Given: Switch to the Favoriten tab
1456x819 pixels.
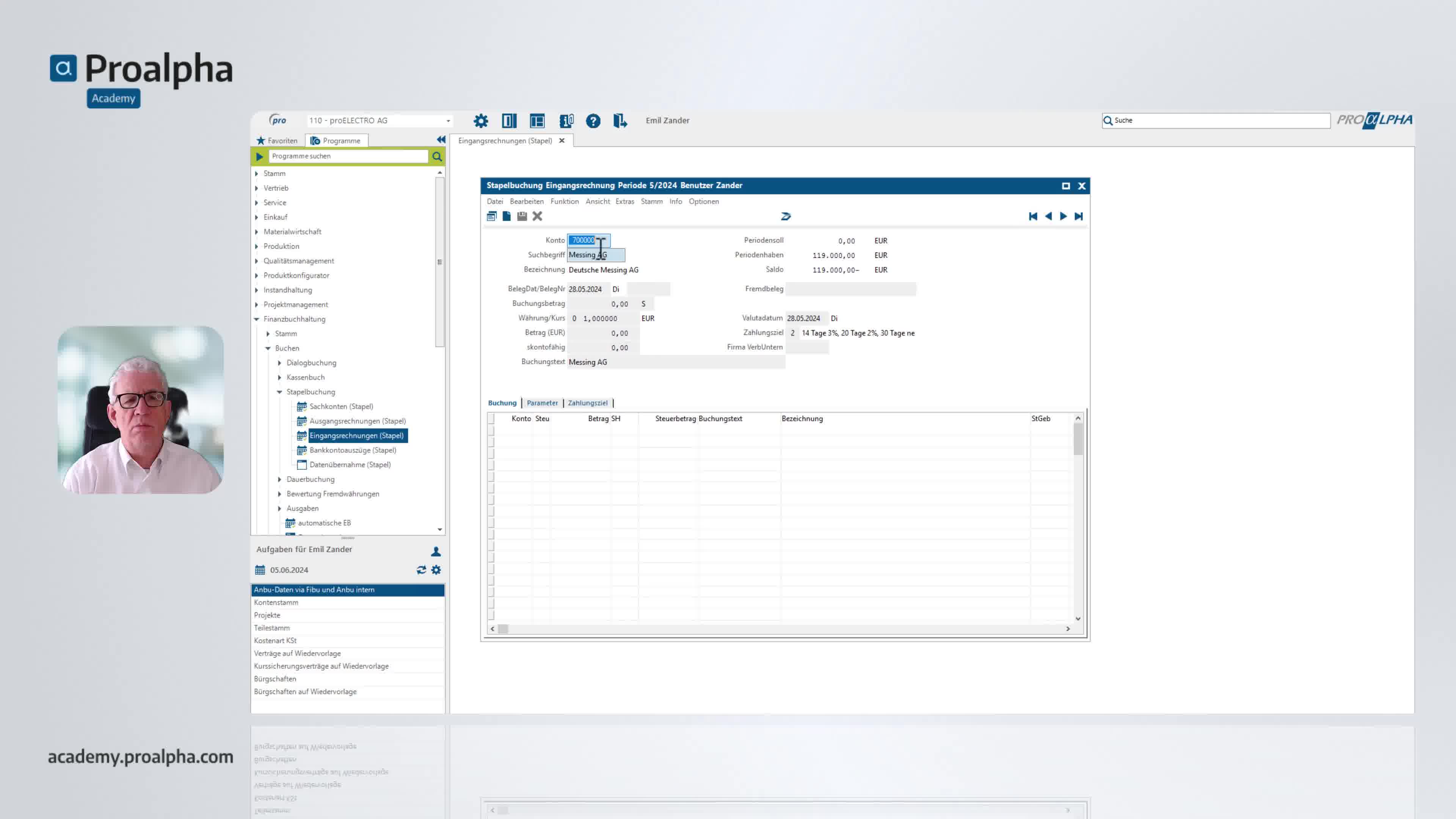Looking at the screenshot, I should click(x=277, y=141).
